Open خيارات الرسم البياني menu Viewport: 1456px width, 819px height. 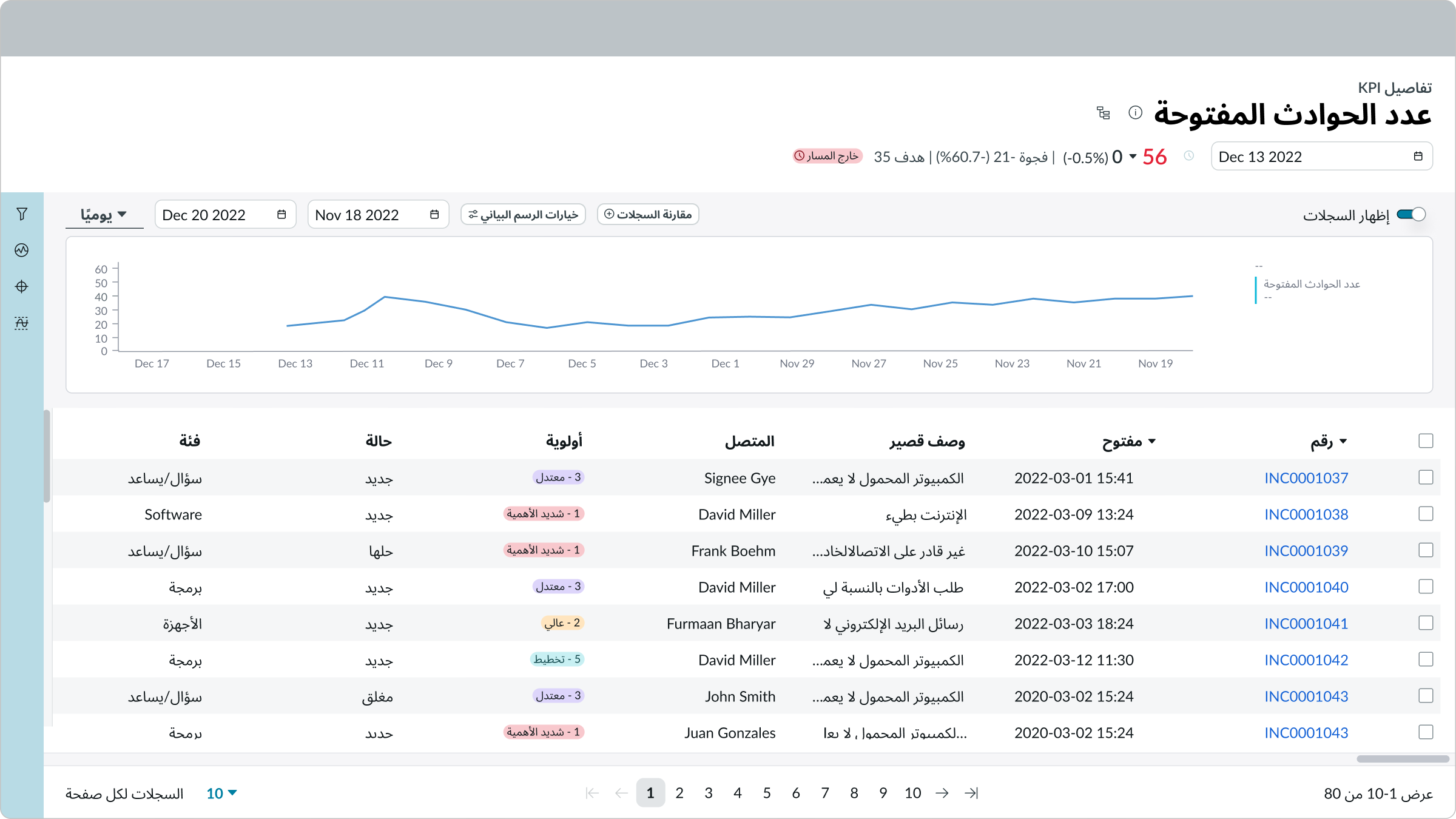(x=522, y=214)
